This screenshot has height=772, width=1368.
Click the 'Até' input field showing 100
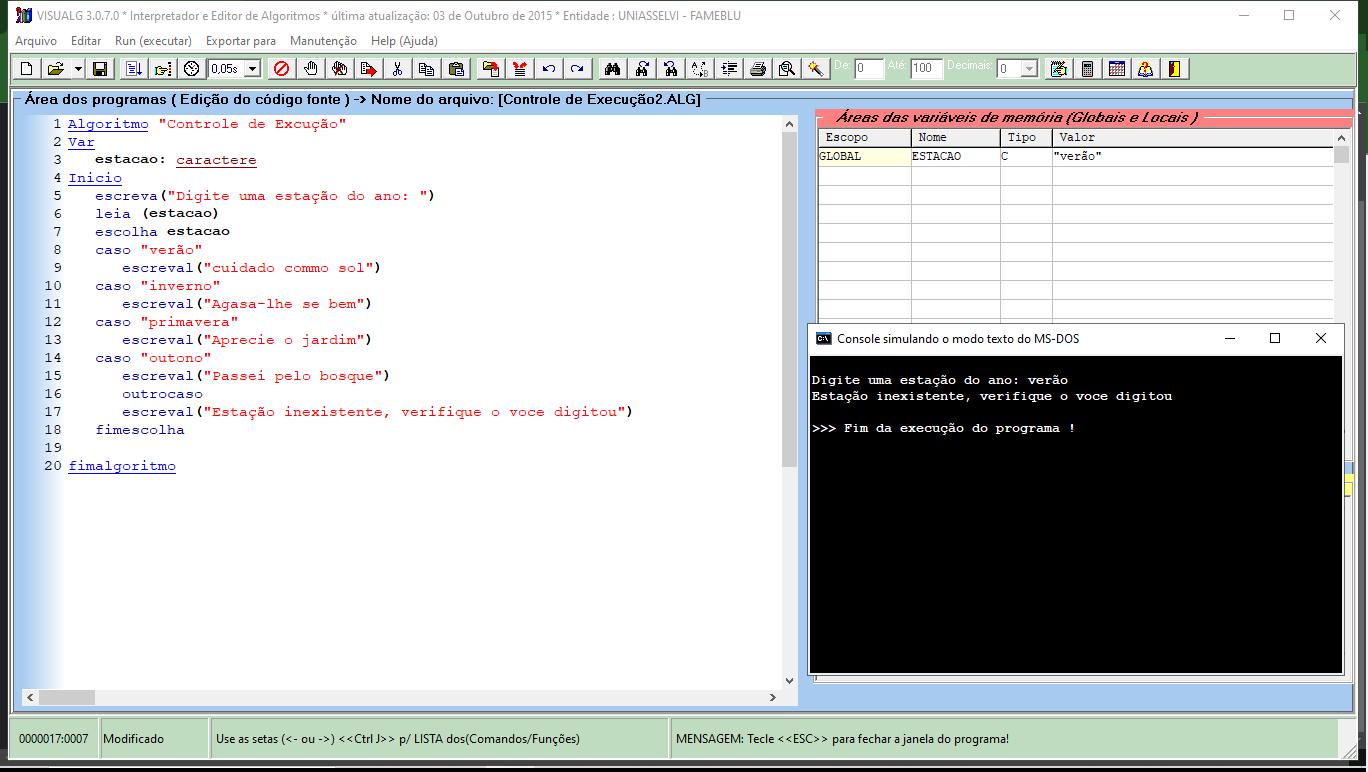(x=927, y=69)
